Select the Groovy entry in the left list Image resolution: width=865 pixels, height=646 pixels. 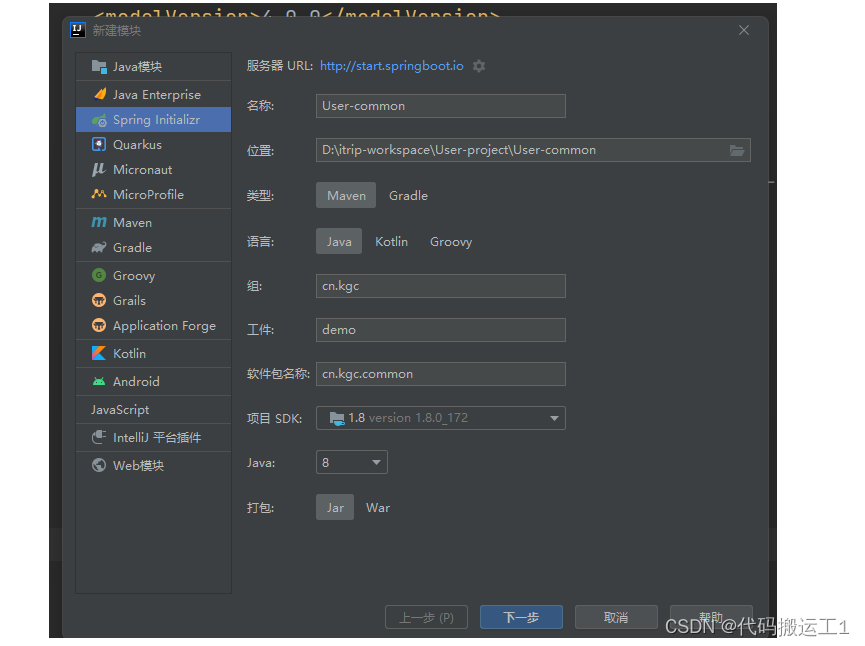(x=153, y=275)
